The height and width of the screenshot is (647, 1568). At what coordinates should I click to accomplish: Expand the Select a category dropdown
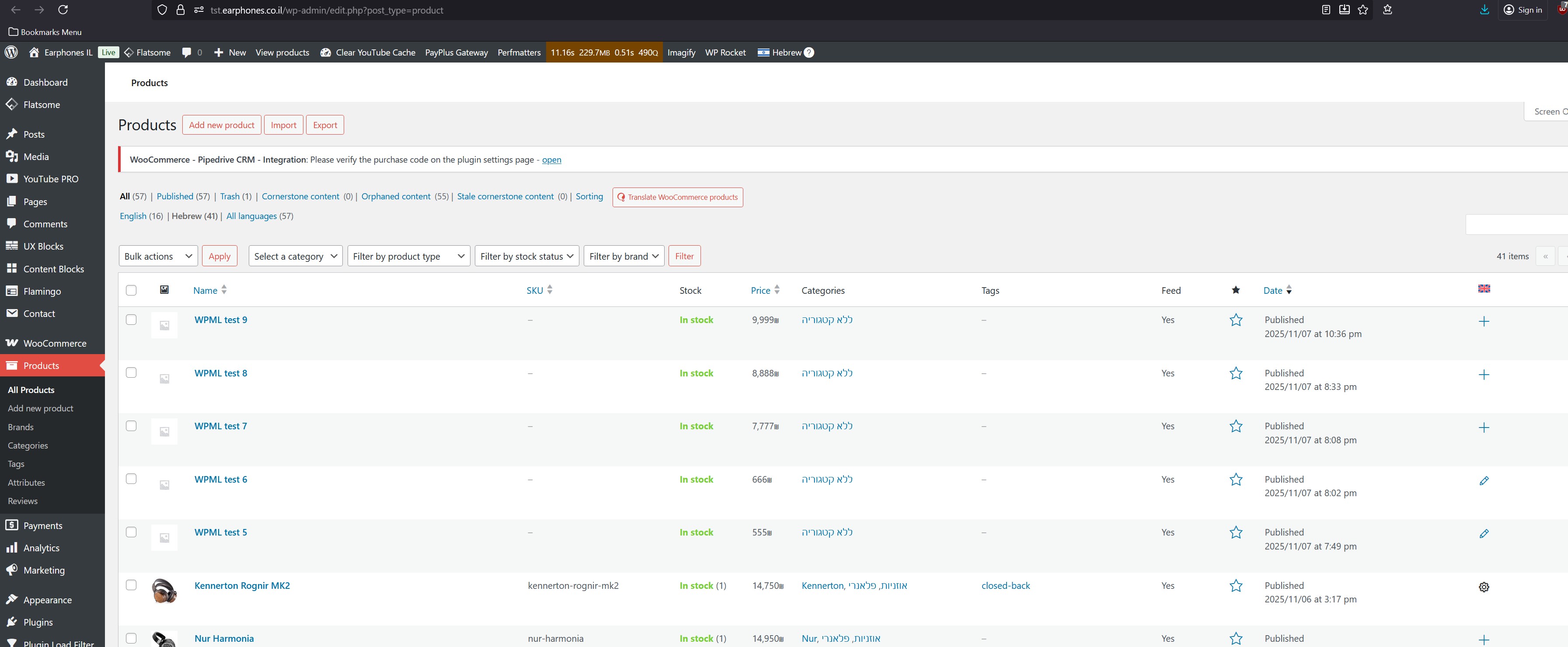coord(295,256)
